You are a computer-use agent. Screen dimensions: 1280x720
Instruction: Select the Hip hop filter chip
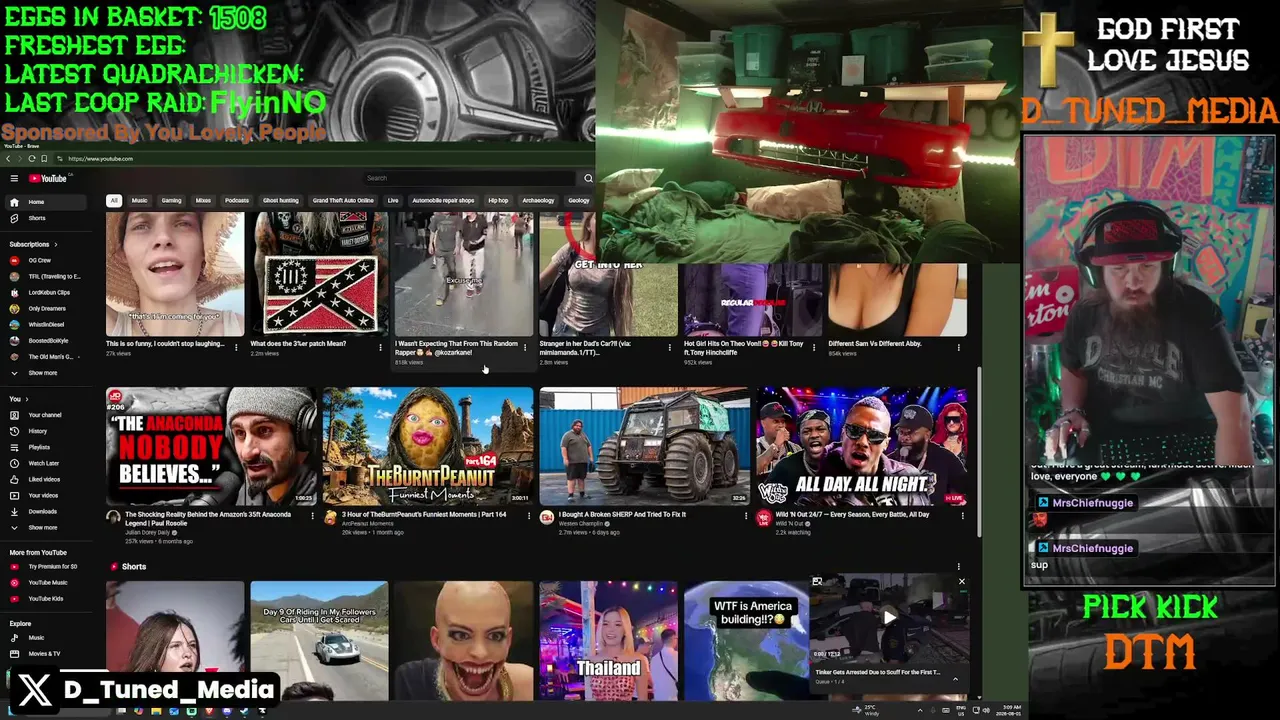point(498,200)
